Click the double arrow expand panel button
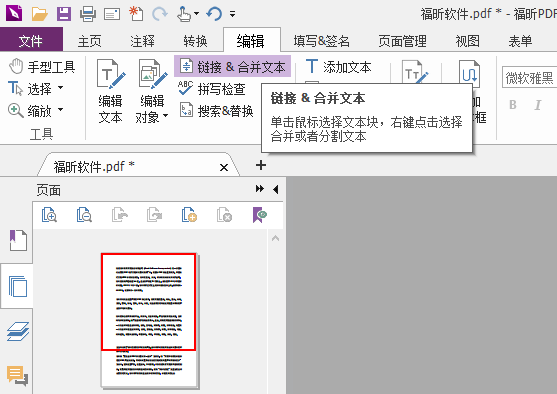 tap(260, 189)
